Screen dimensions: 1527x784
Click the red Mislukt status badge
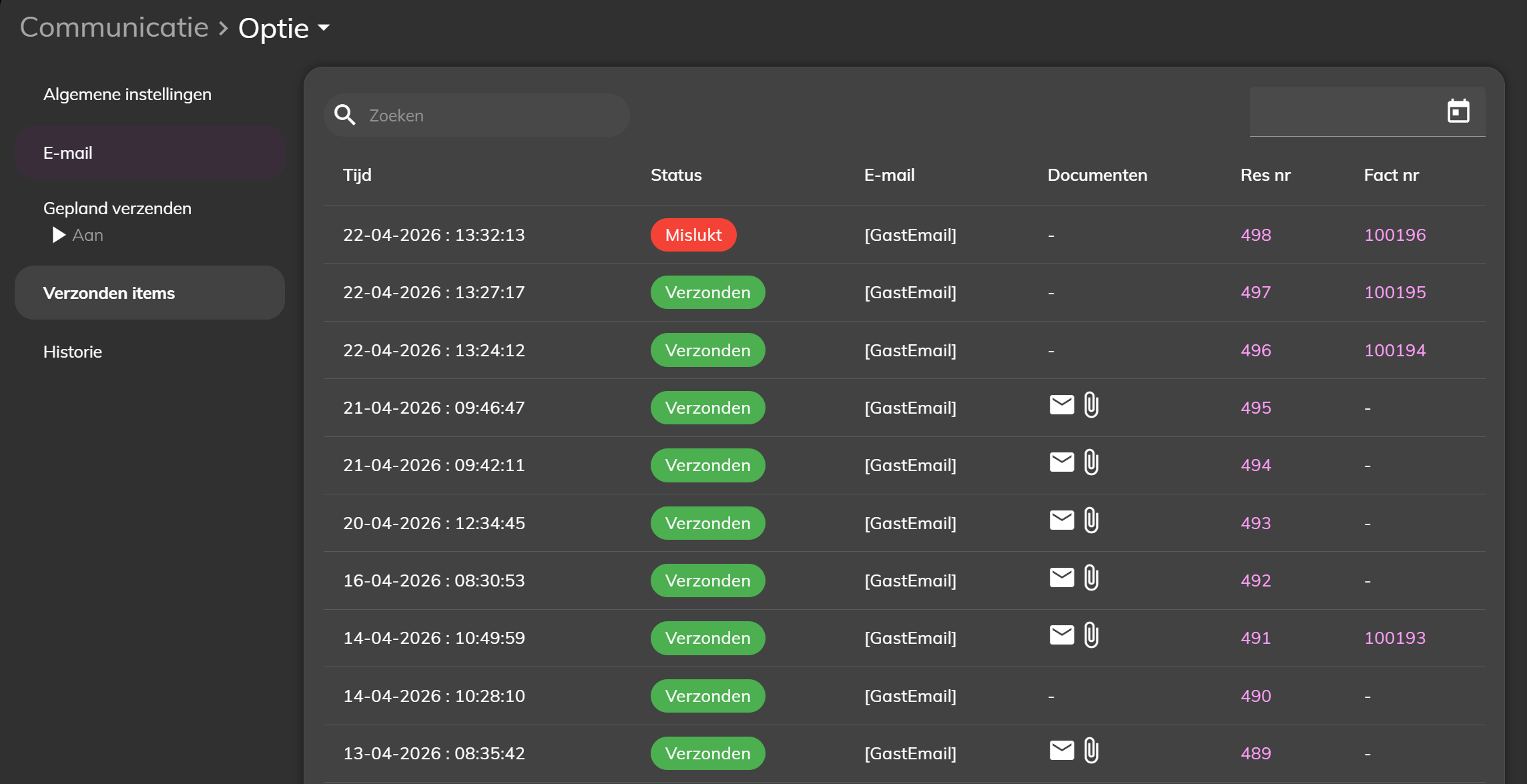693,235
